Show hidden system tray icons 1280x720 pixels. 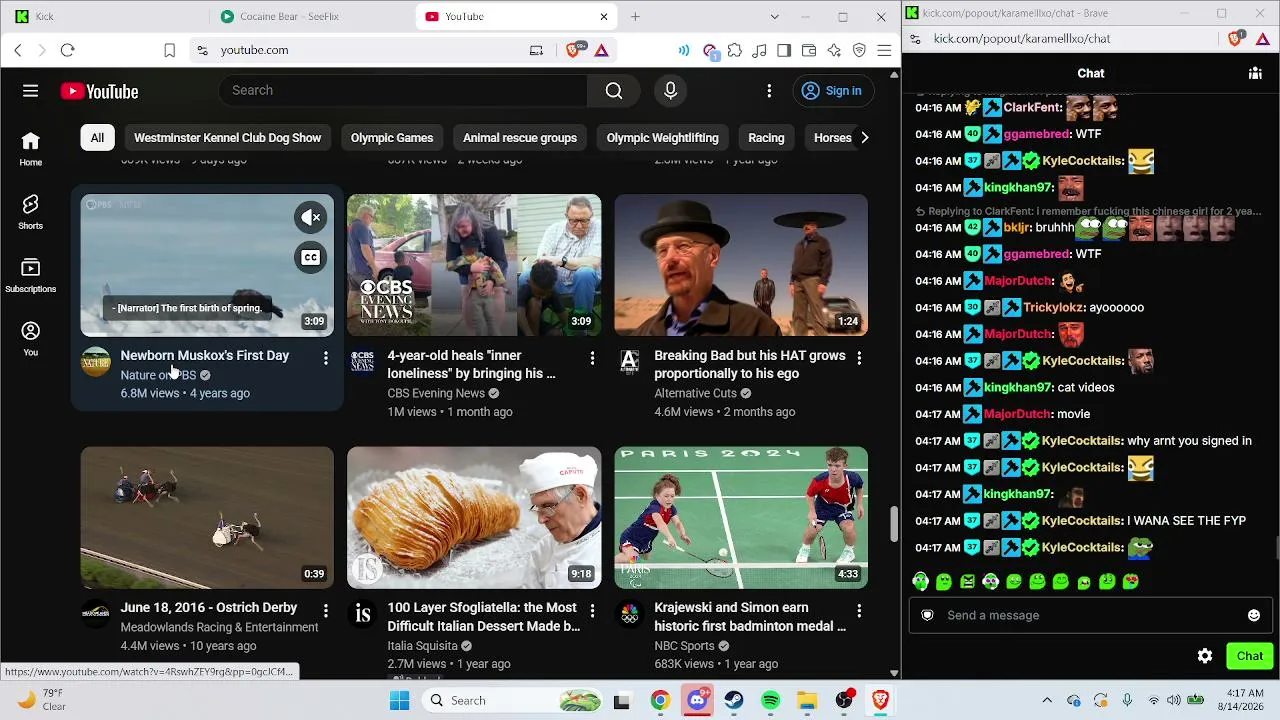click(1047, 701)
